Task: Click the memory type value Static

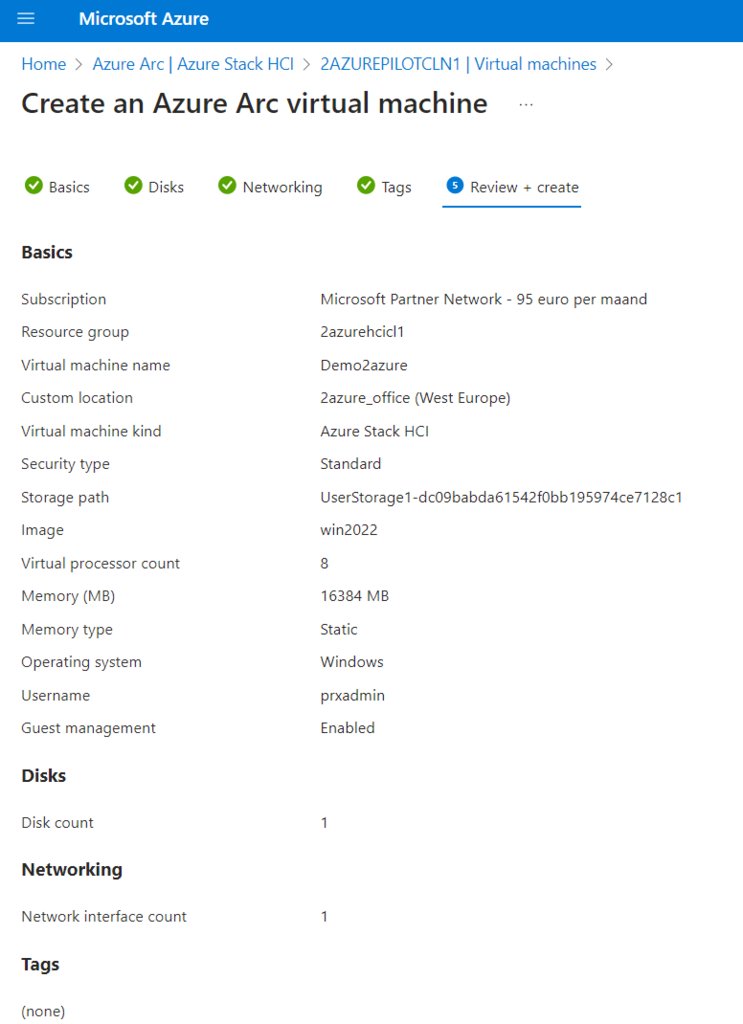Action: [339, 629]
